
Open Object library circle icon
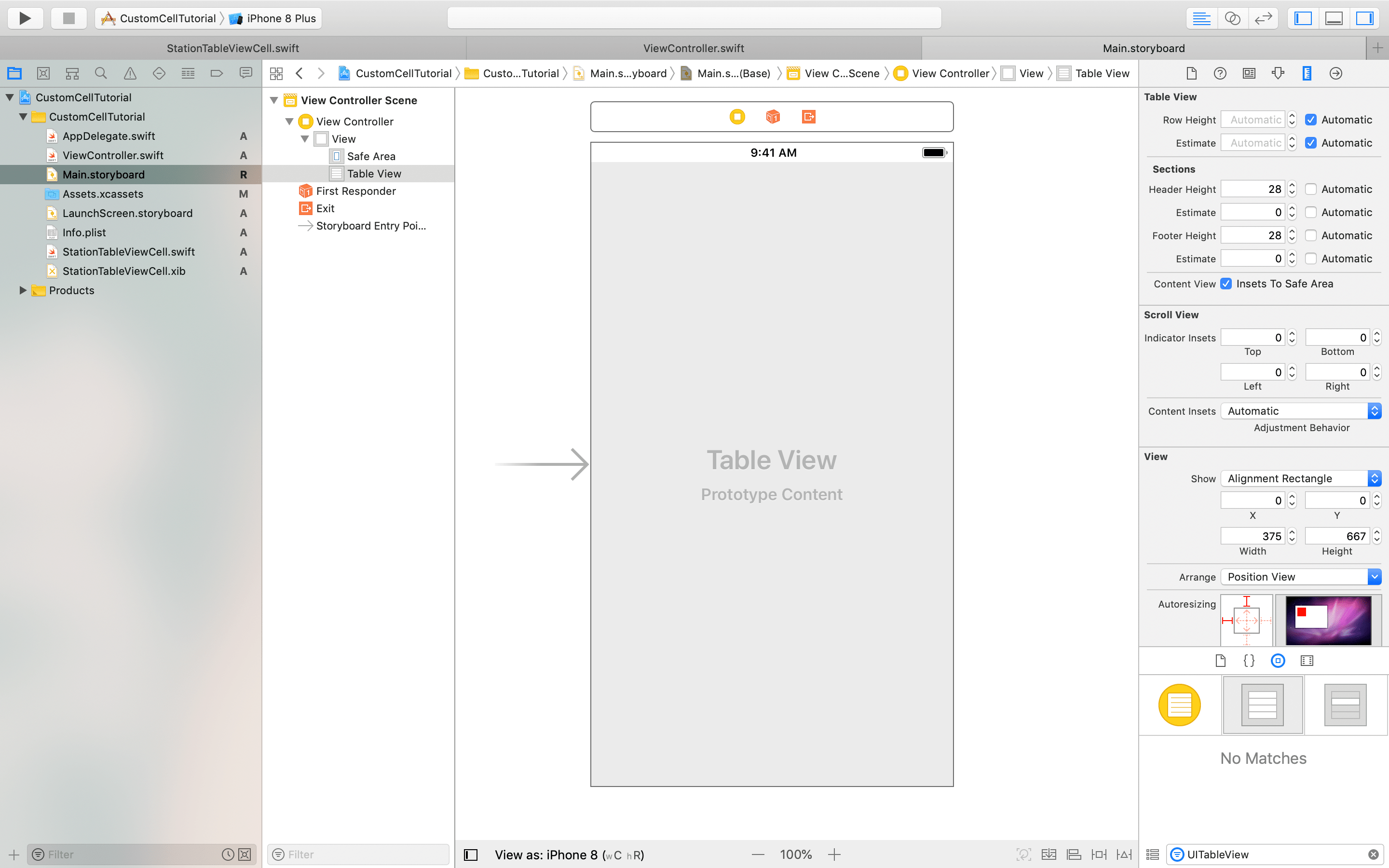(1278, 661)
